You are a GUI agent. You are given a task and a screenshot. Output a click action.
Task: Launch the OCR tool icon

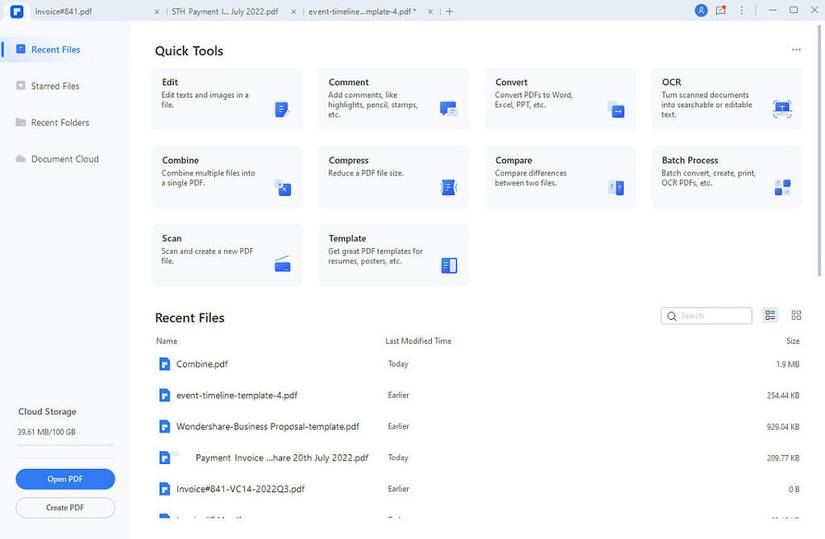[x=782, y=108]
